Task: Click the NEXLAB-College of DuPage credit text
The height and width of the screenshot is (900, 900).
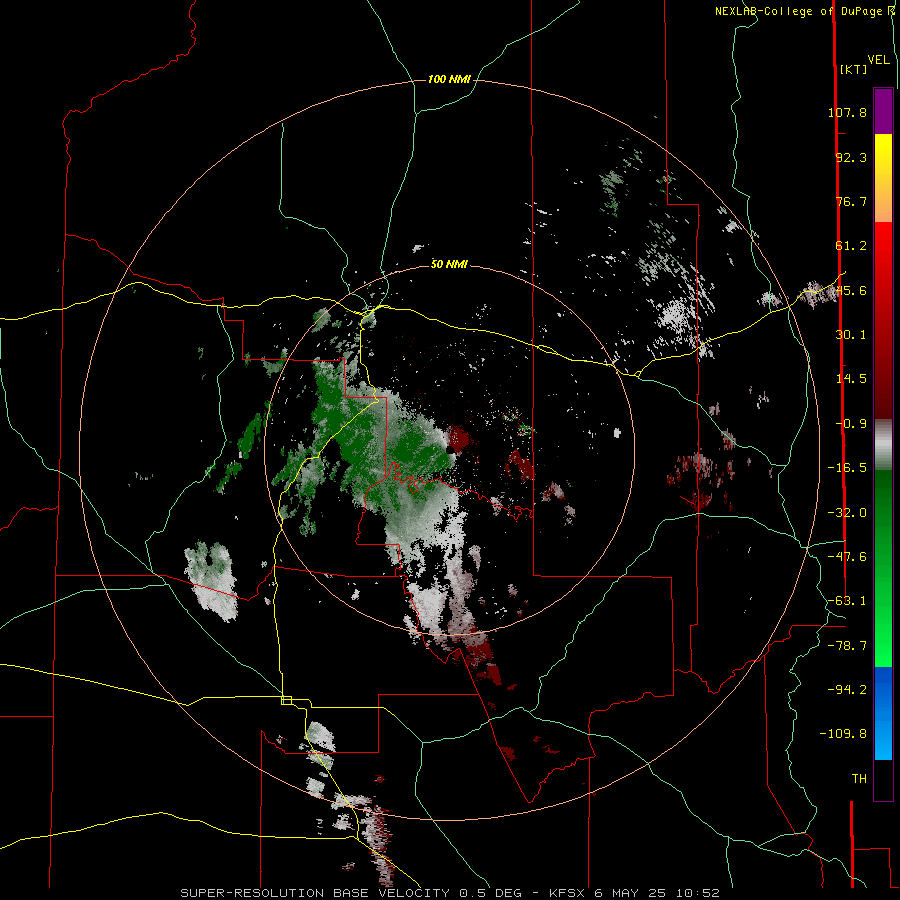Action: click(x=800, y=11)
